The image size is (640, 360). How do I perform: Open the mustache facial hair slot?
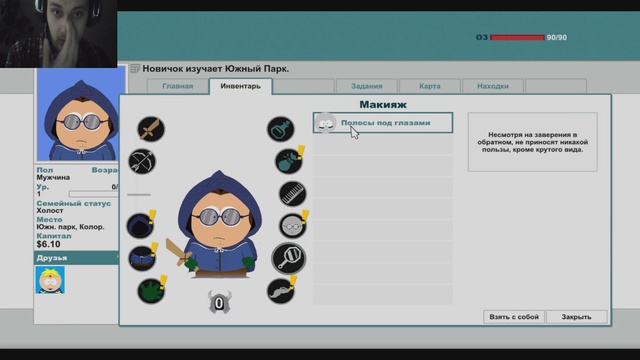281,291
